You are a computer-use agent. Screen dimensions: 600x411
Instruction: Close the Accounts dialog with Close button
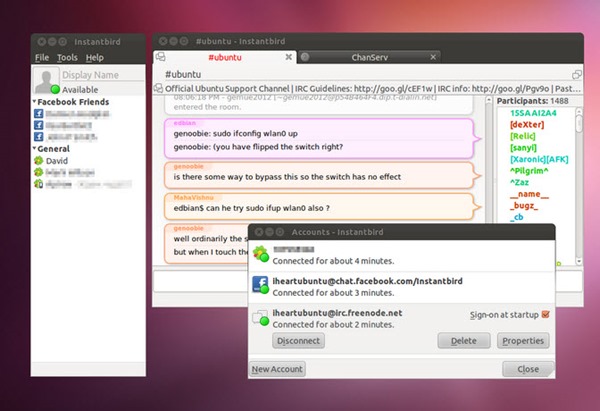[528, 369]
